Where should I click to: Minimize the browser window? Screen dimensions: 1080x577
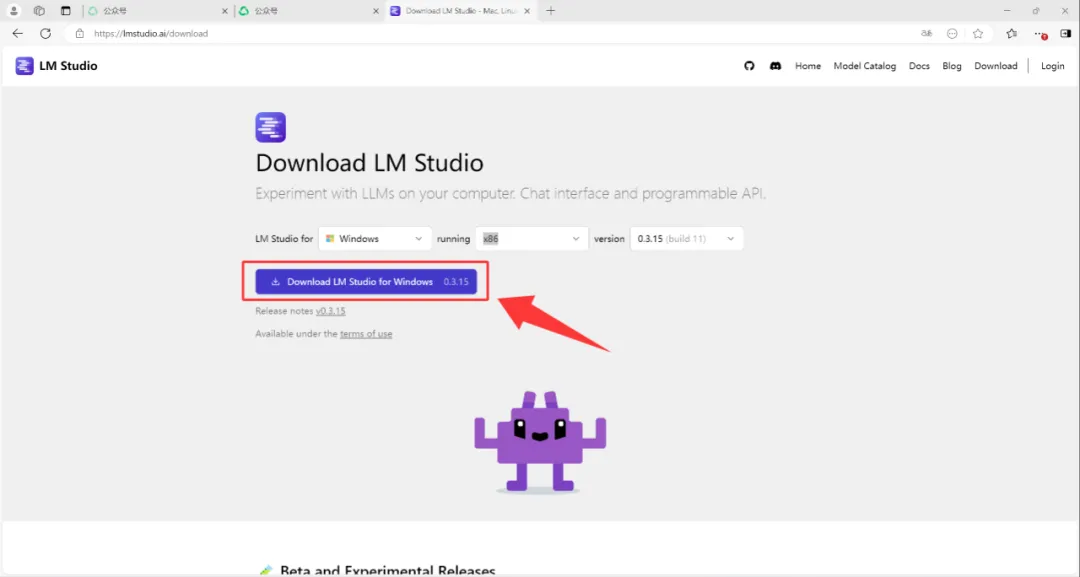pos(1007,11)
